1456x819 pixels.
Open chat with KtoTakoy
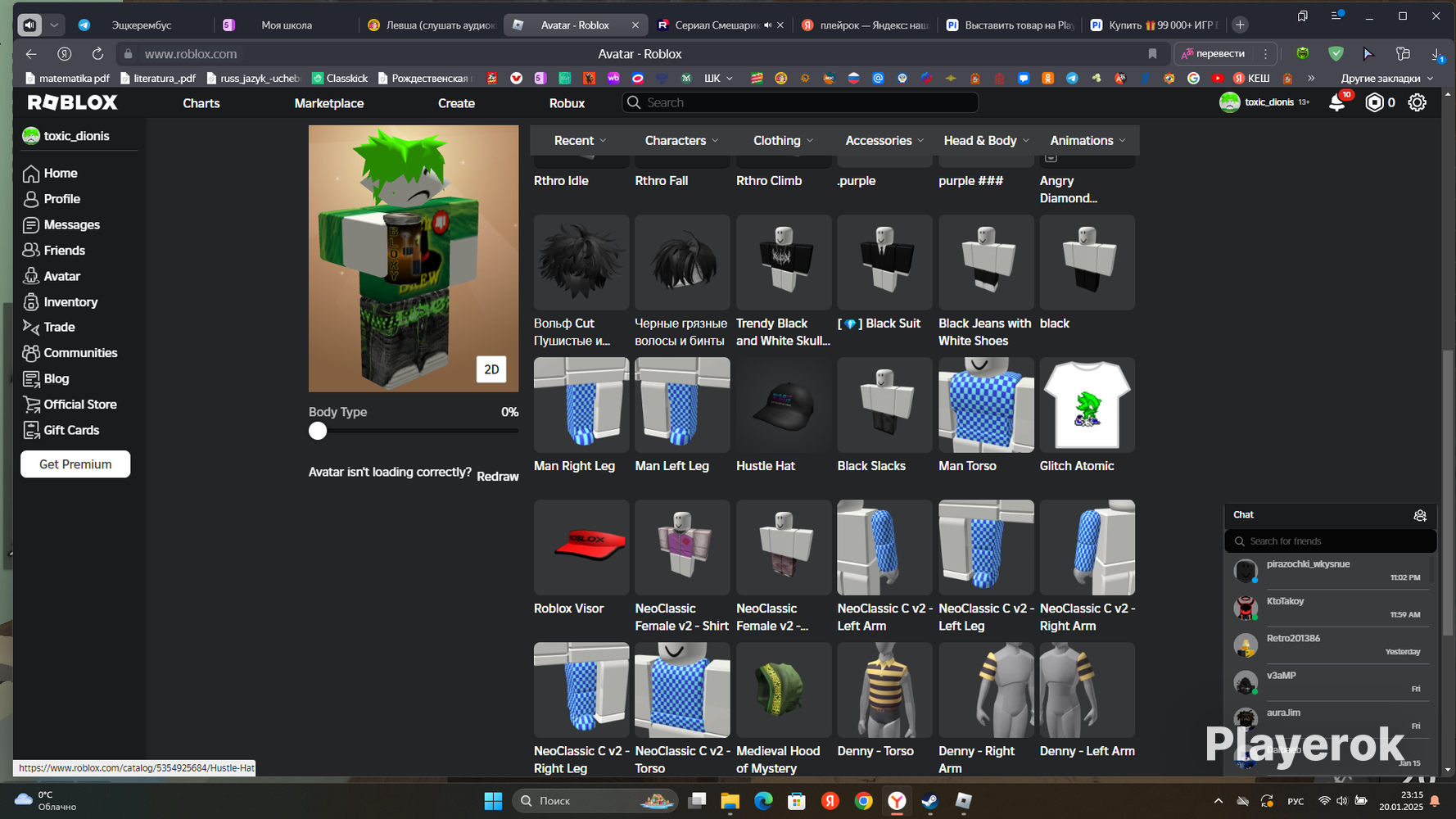click(x=1328, y=608)
